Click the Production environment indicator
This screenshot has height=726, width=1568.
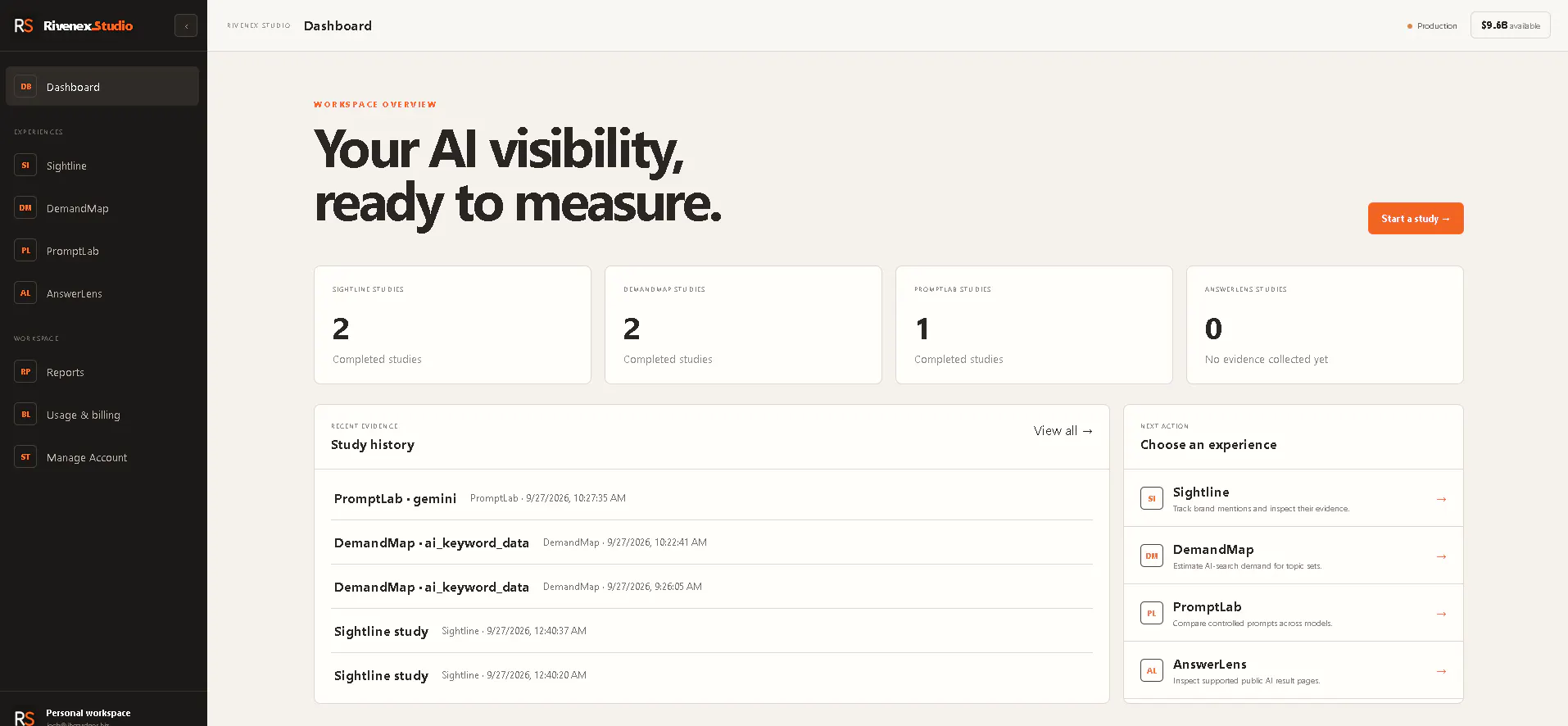(1432, 26)
